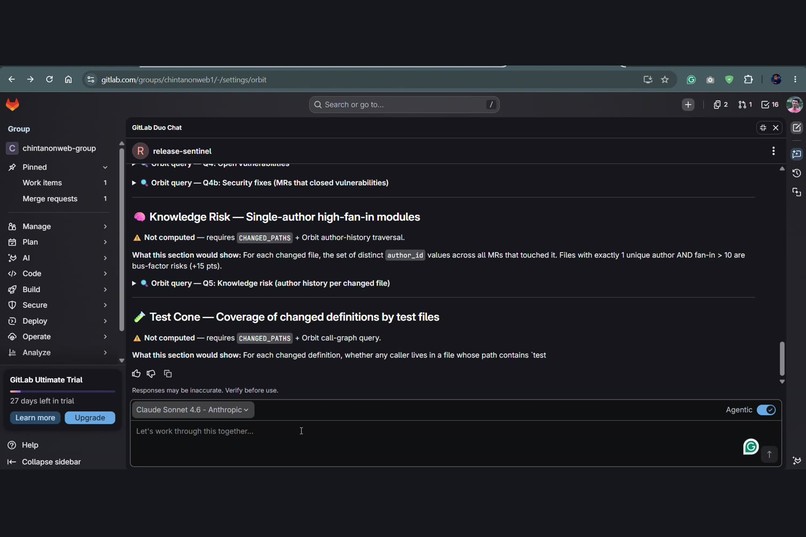This screenshot has height=537, width=806.
Task: Click the browser forward arrow
Action: pos(30,80)
